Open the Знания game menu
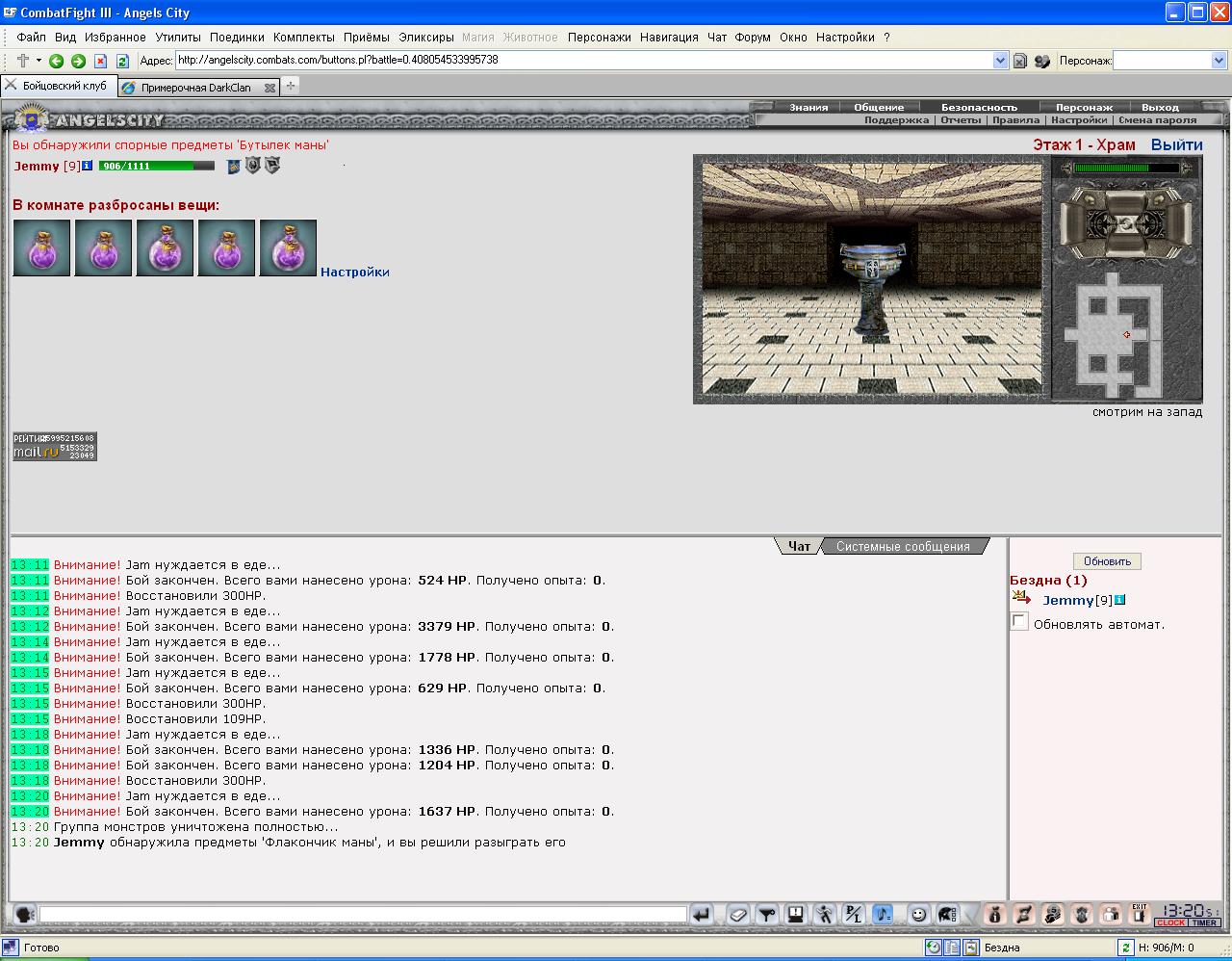Screen dimensions: 1232x961 pyautogui.click(x=808, y=108)
